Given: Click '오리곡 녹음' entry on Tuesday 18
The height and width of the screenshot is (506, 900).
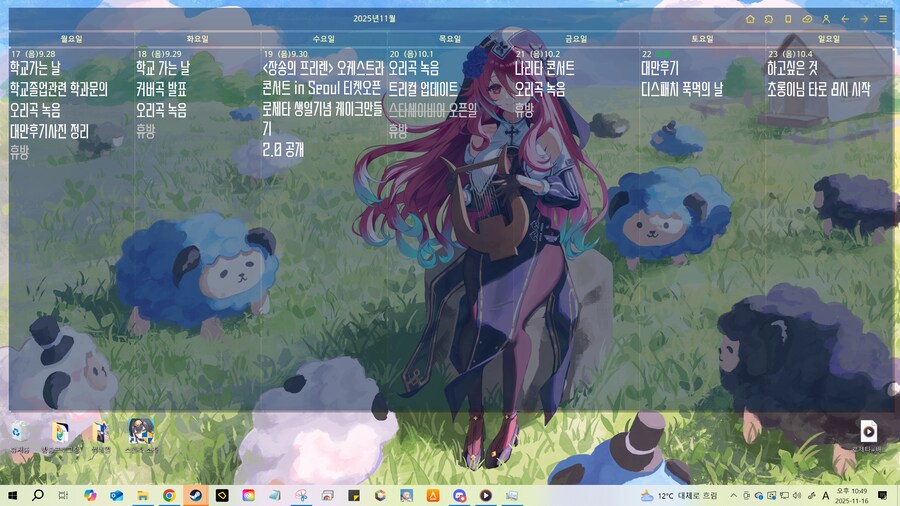Looking at the screenshot, I should click(x=161, y=110).
